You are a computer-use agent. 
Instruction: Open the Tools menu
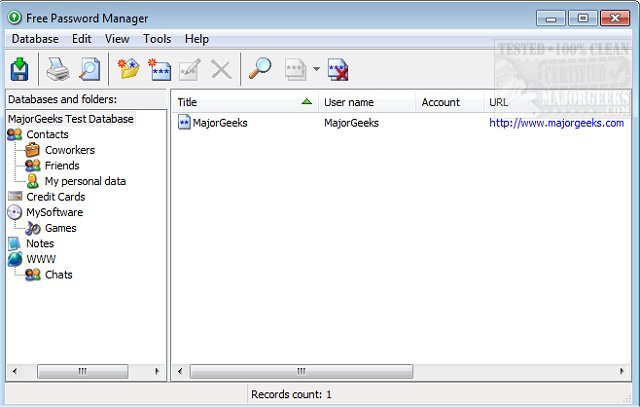[x=157, y=39]
